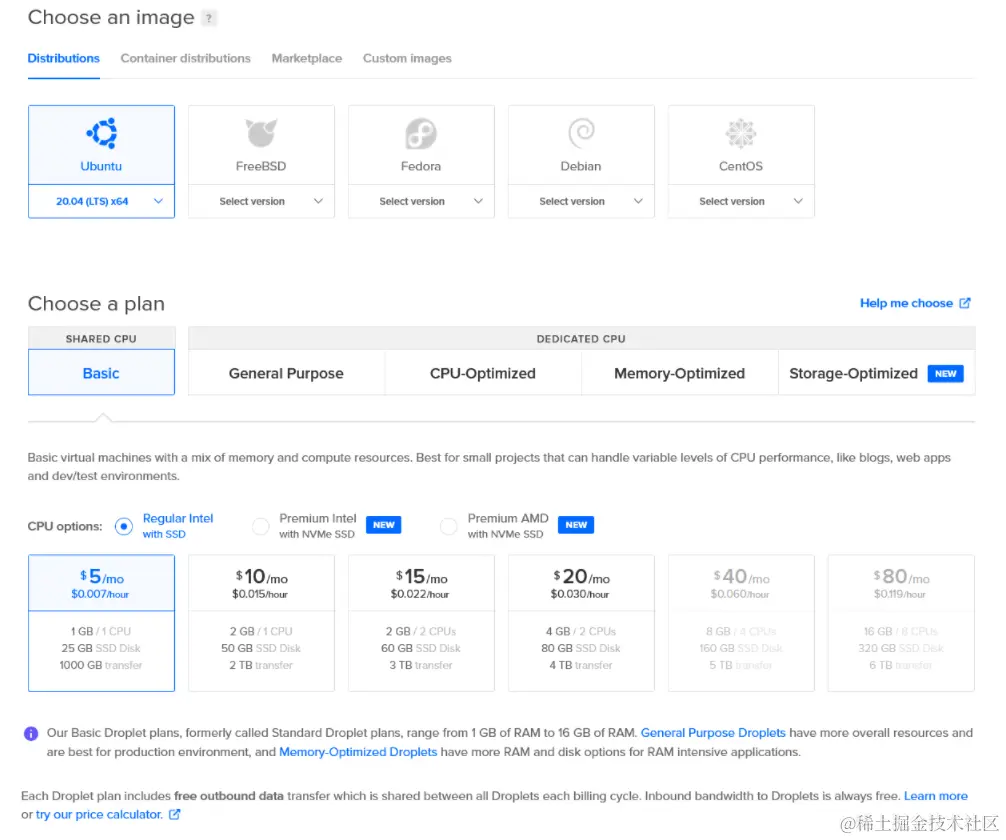
Task: Click the external link icon after price calculator
Action: (x=175, y=814)
